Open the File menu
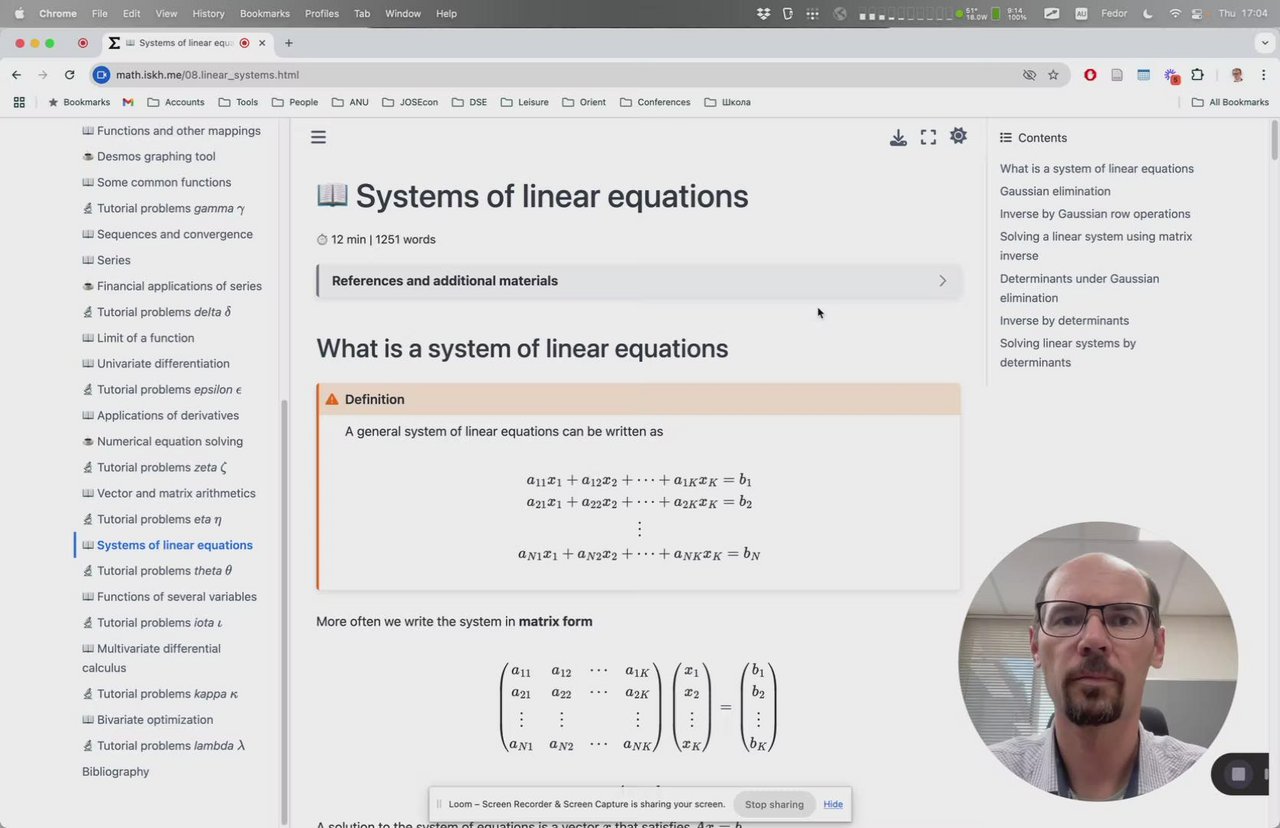The height and width of the screenshot is (828, 1280). pos(100,14)
